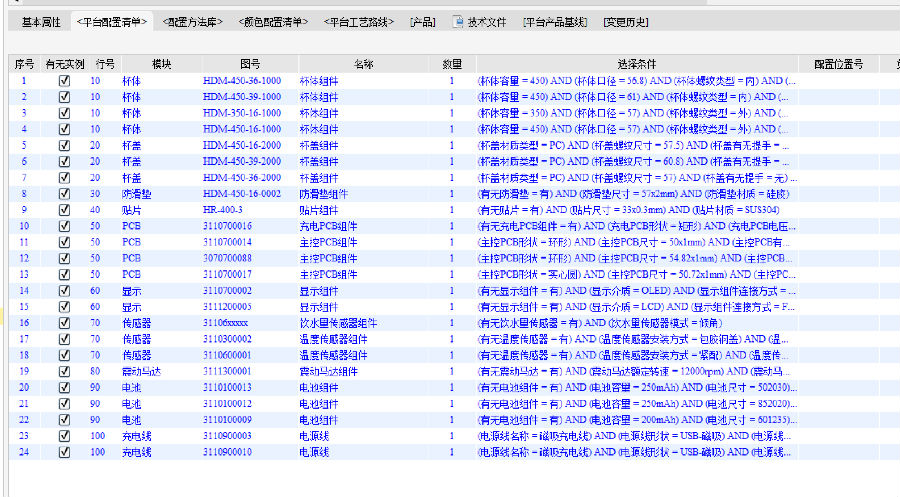This screenshot has height=497, width=900.
Task: Toggle checkbox for row 10 充电PCB组件
Action: [x=64, y=226]
